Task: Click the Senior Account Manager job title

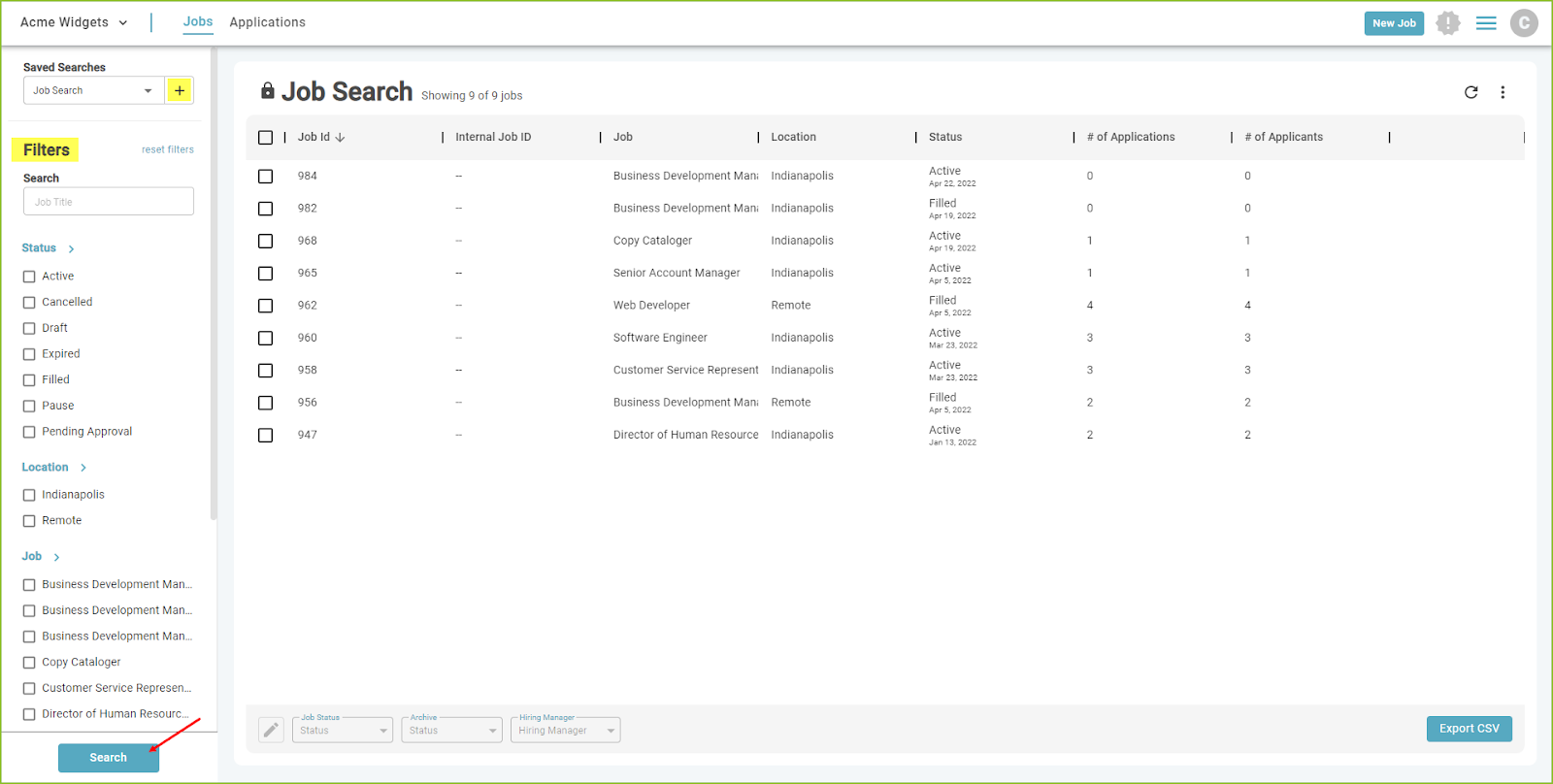Action: tap(677, 274)
